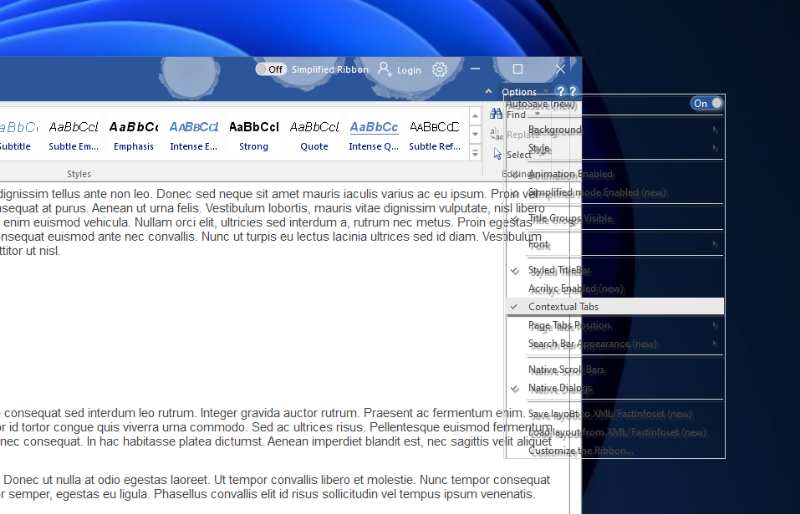Open the Options dropdown menu

coord(524,92)
